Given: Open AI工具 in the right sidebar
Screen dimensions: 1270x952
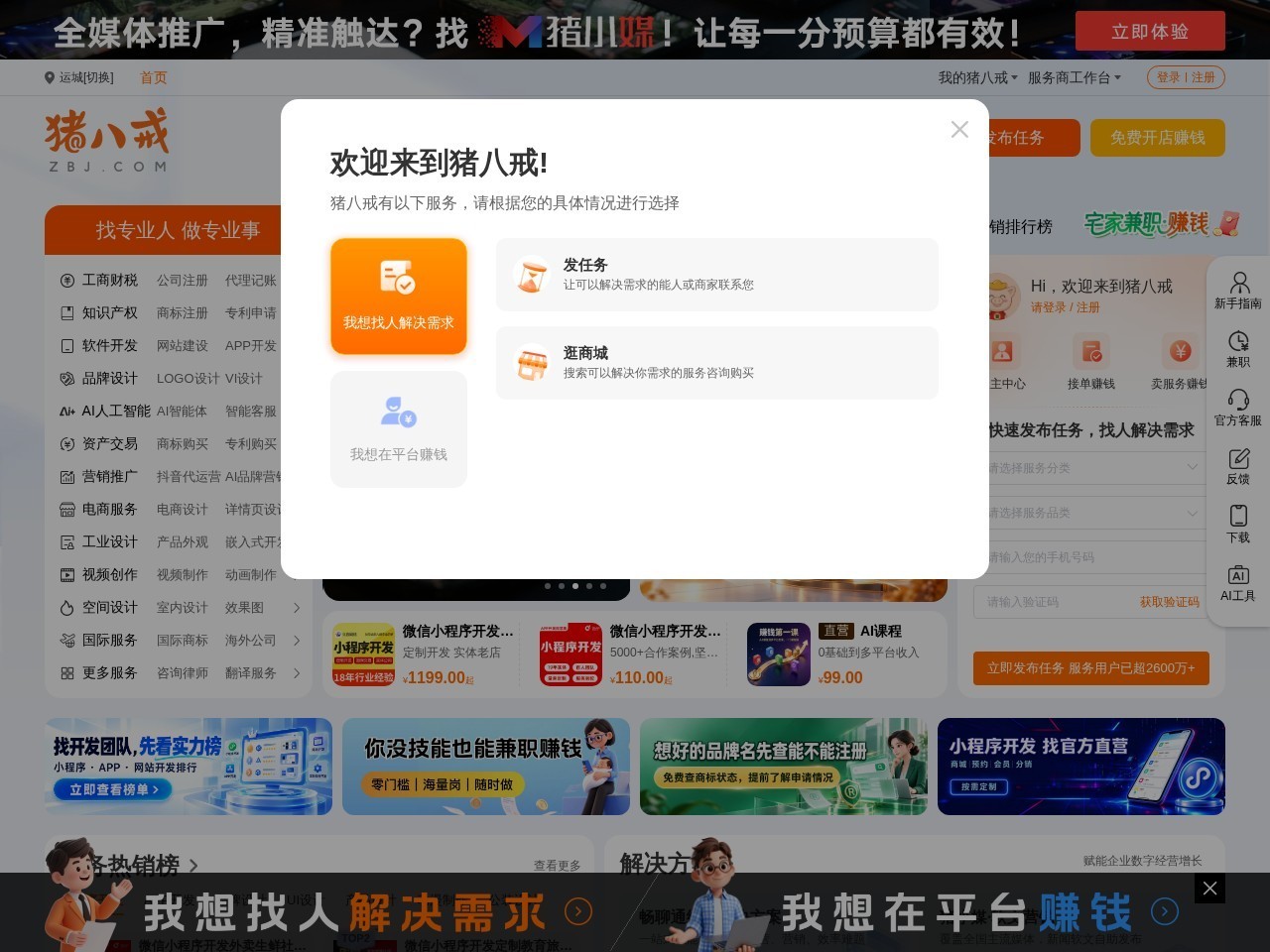Looking at the screenshot, I should [1238, 584].
